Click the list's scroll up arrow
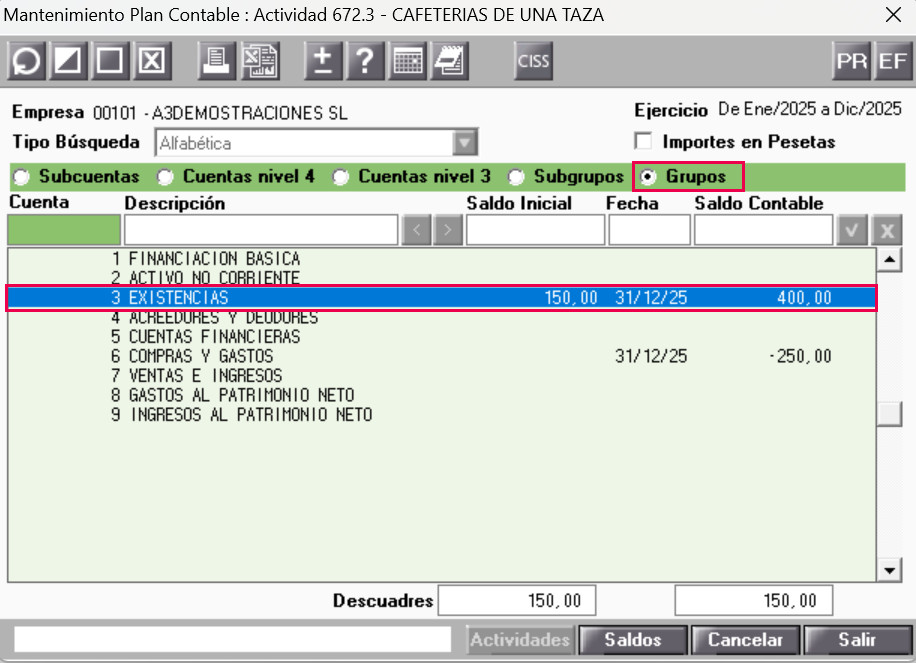This screenshot has width=916, height=663. point(889,259)
